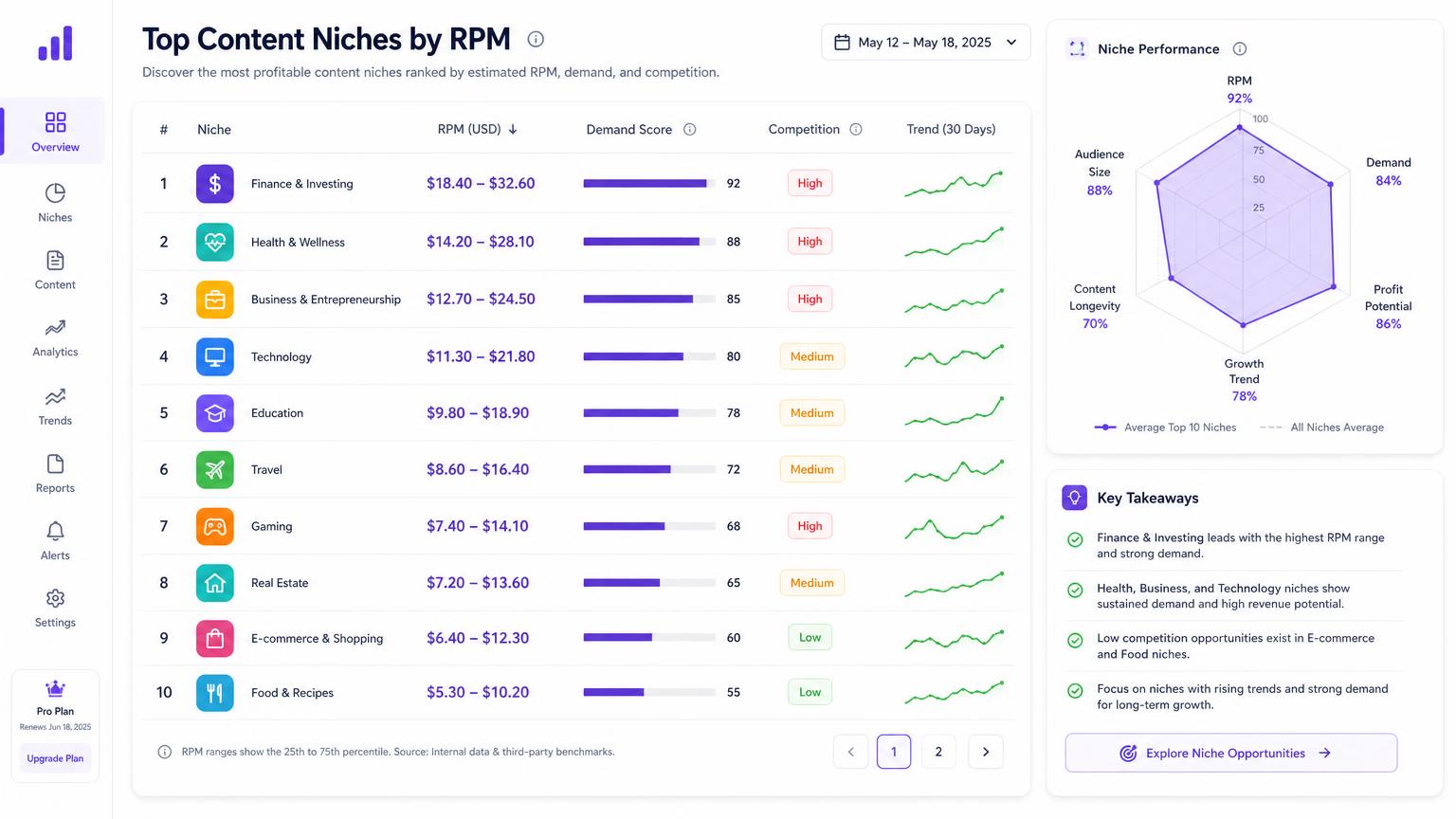This screenshot has width=1456, height=819.
Task: Go to previous page arrow
Action: pos(850,752)
